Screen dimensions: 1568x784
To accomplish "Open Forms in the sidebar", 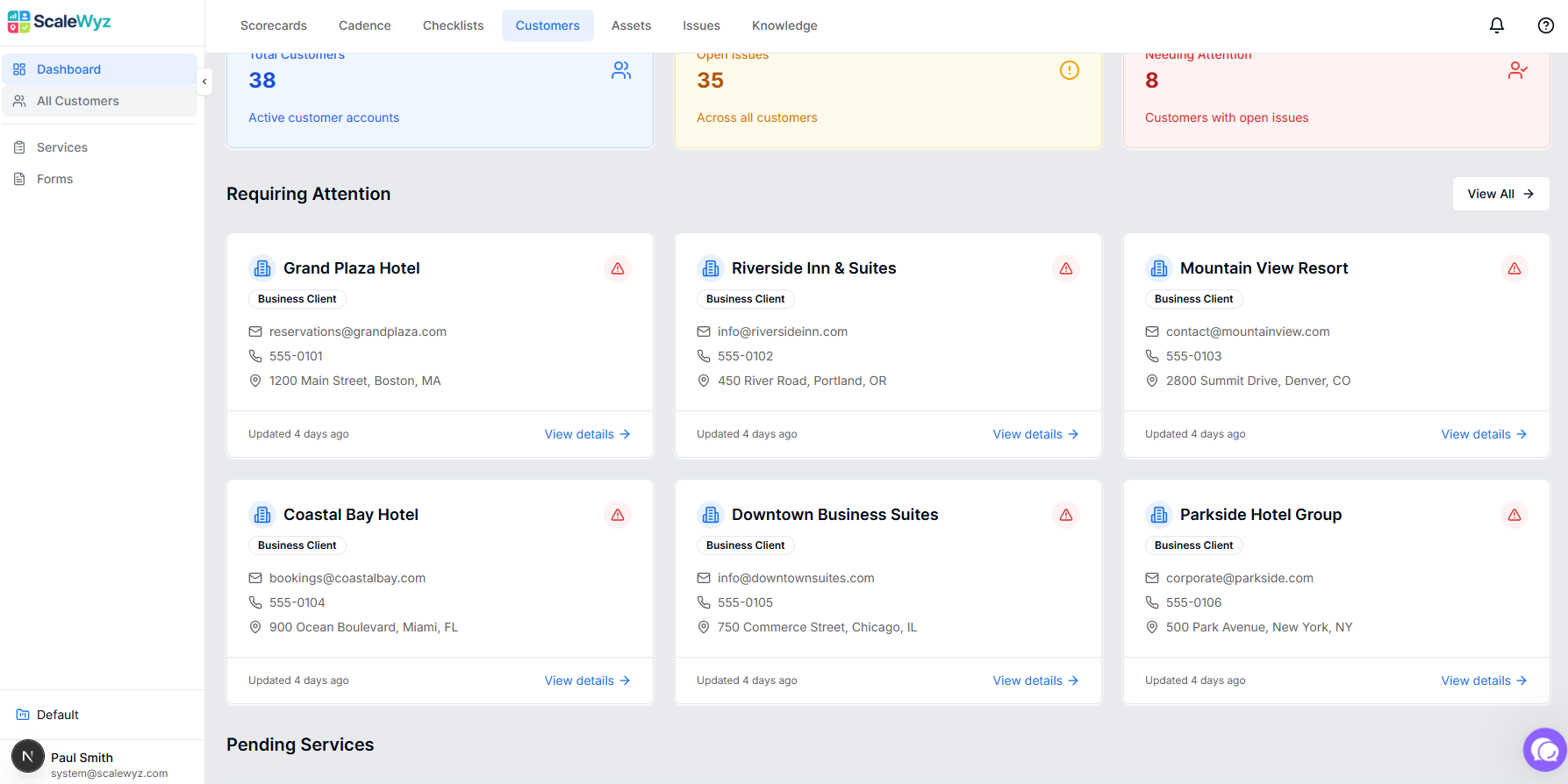I will (99, 179).
